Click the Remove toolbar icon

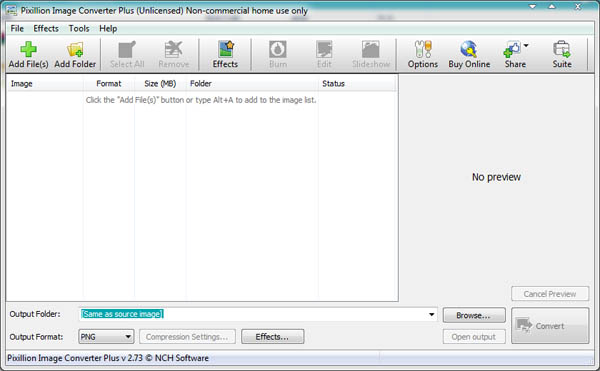point(173,49)
